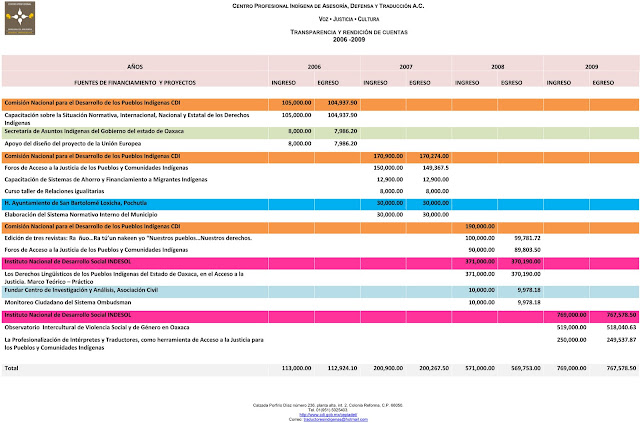Viewport: 640px width, 423px height.
Task: Click the 'Calzada Porfirio Díaz' address line in footer
Action: click(x=328, y=405)
